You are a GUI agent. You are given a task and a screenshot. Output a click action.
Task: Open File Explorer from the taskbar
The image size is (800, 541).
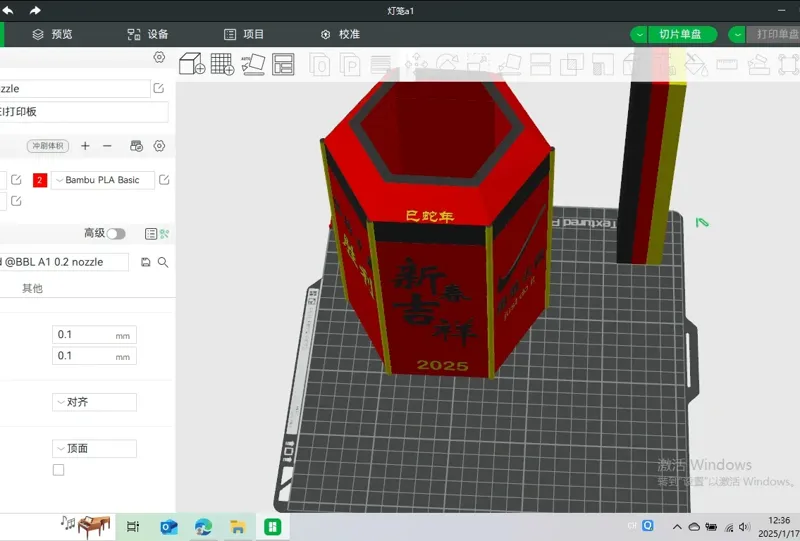[x=238, y=527]
